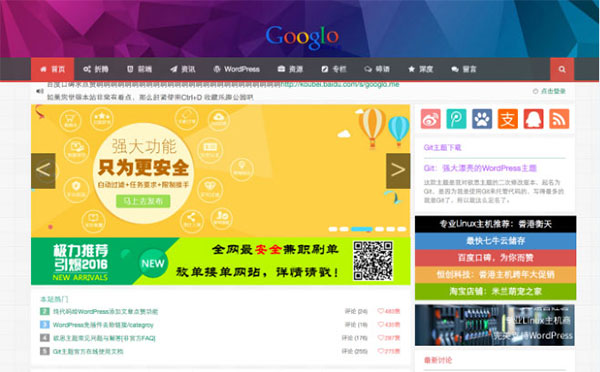
Task: Open the Linux server hosting image ad
Action: point(495,325)
